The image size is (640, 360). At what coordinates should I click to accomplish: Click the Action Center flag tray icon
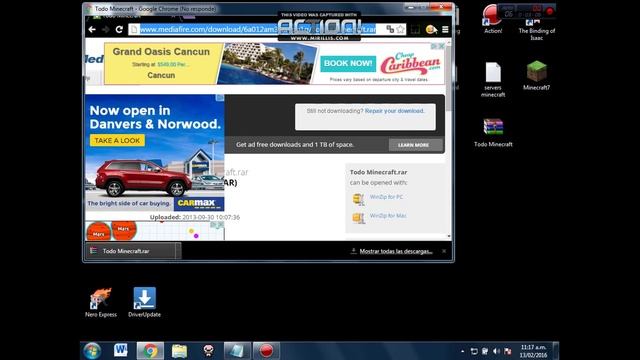pyautogui.click(x=508, y=351)
